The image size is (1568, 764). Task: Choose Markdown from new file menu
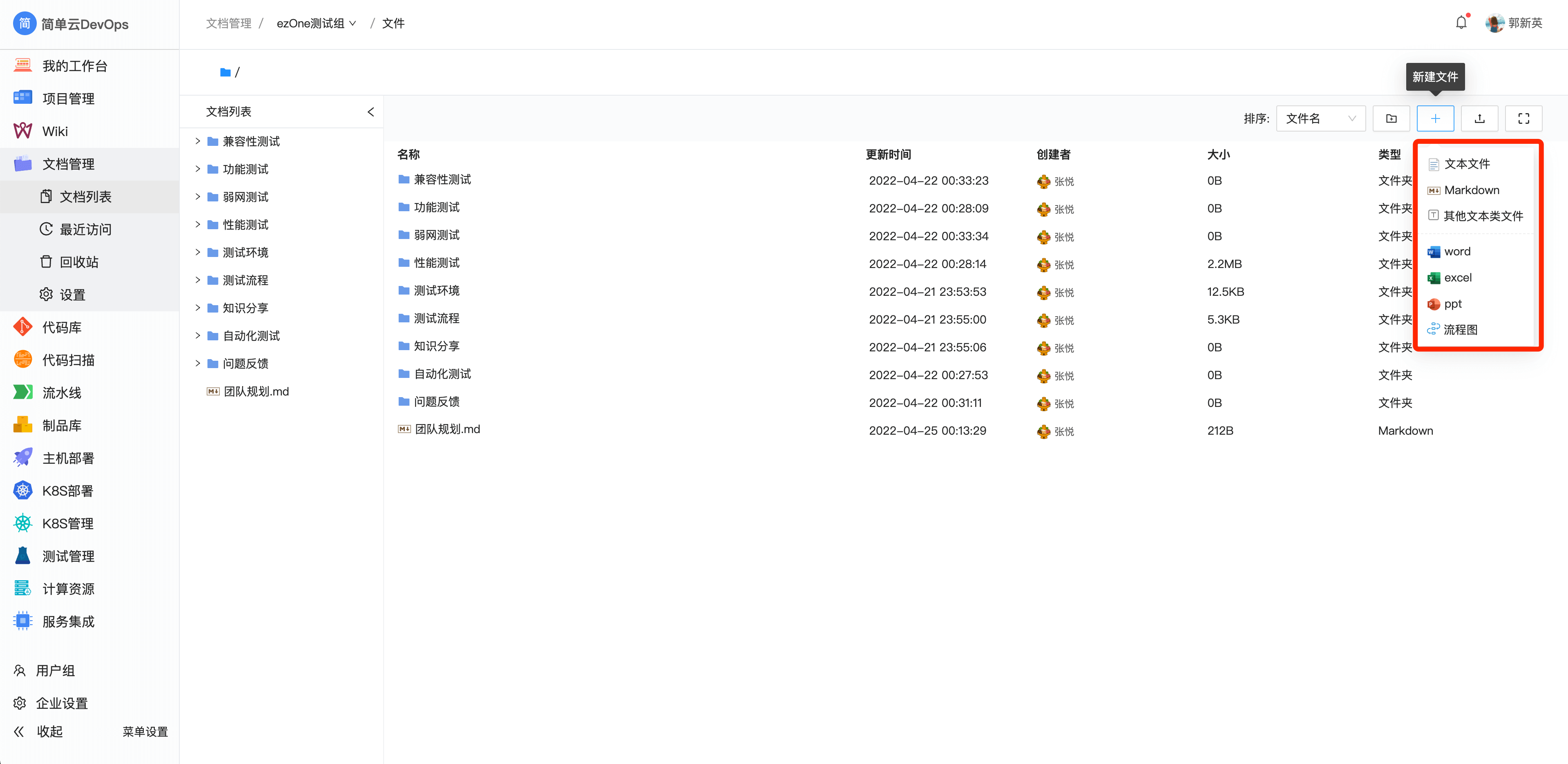1471,190
